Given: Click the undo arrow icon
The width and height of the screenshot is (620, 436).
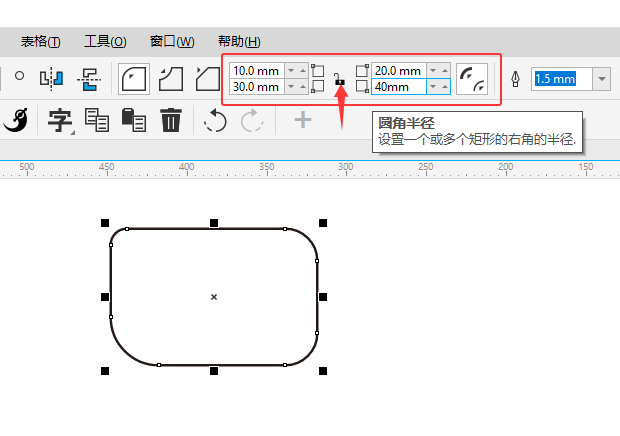Looking at the screenshot, I should (x=215, y=121).
